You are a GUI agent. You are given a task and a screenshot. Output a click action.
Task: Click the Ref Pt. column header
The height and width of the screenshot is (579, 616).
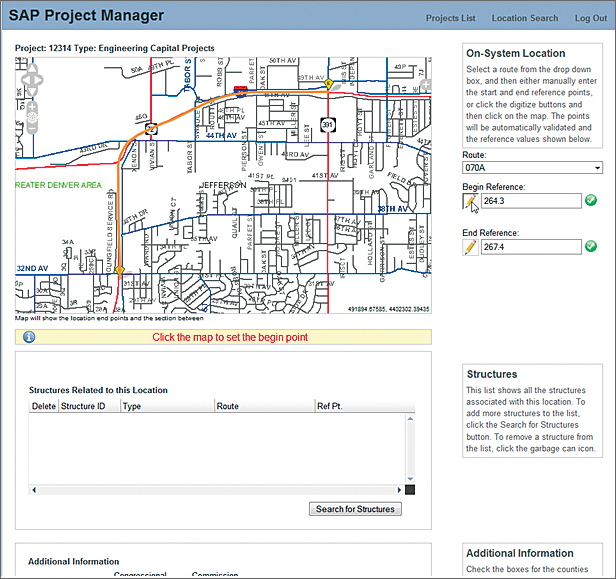pos(365,406)
